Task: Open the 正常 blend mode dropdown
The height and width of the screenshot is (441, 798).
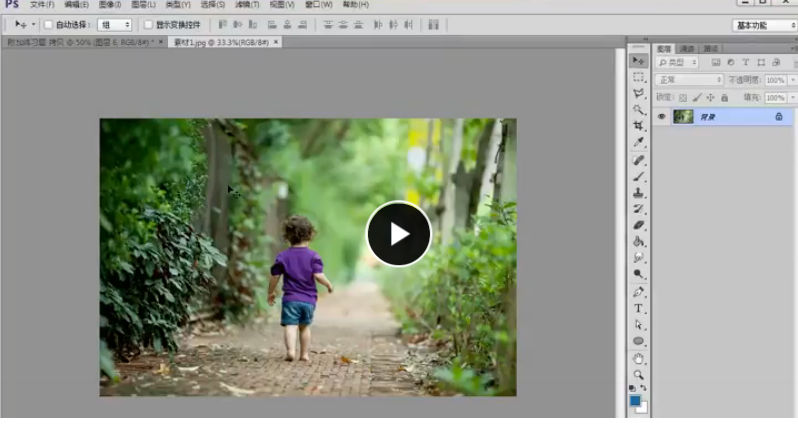Action: tap(689, 80)
